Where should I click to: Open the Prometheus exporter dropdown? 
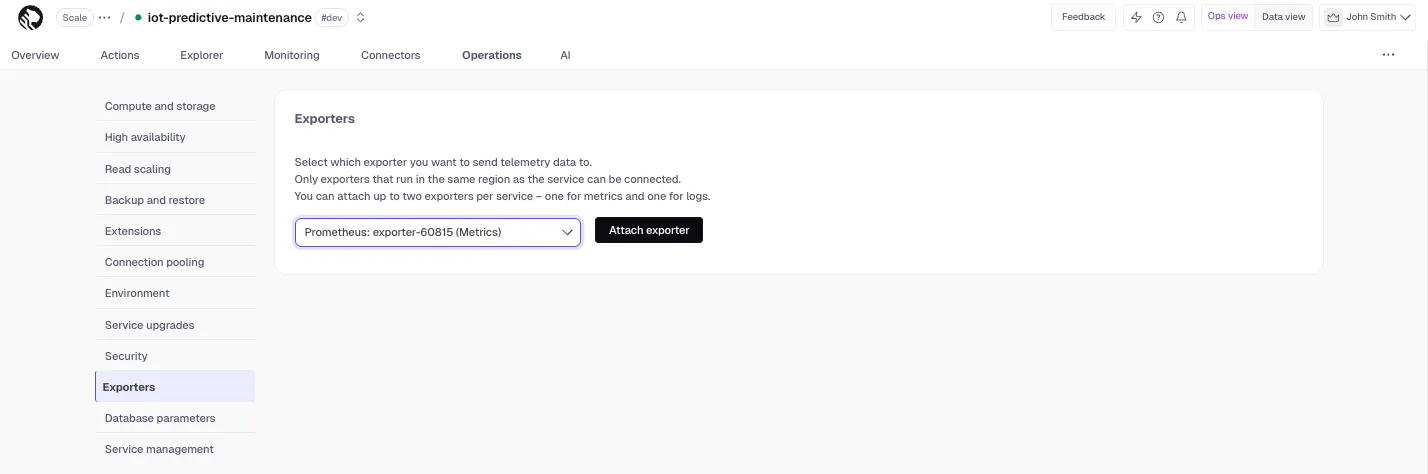(x=437, y=232)
